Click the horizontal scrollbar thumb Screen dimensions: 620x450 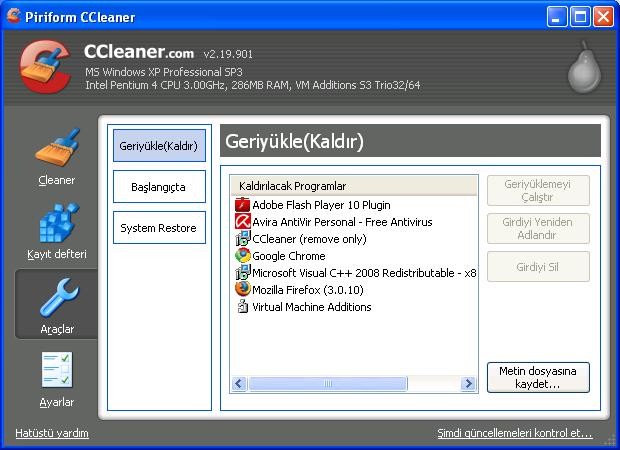(328, 383)
